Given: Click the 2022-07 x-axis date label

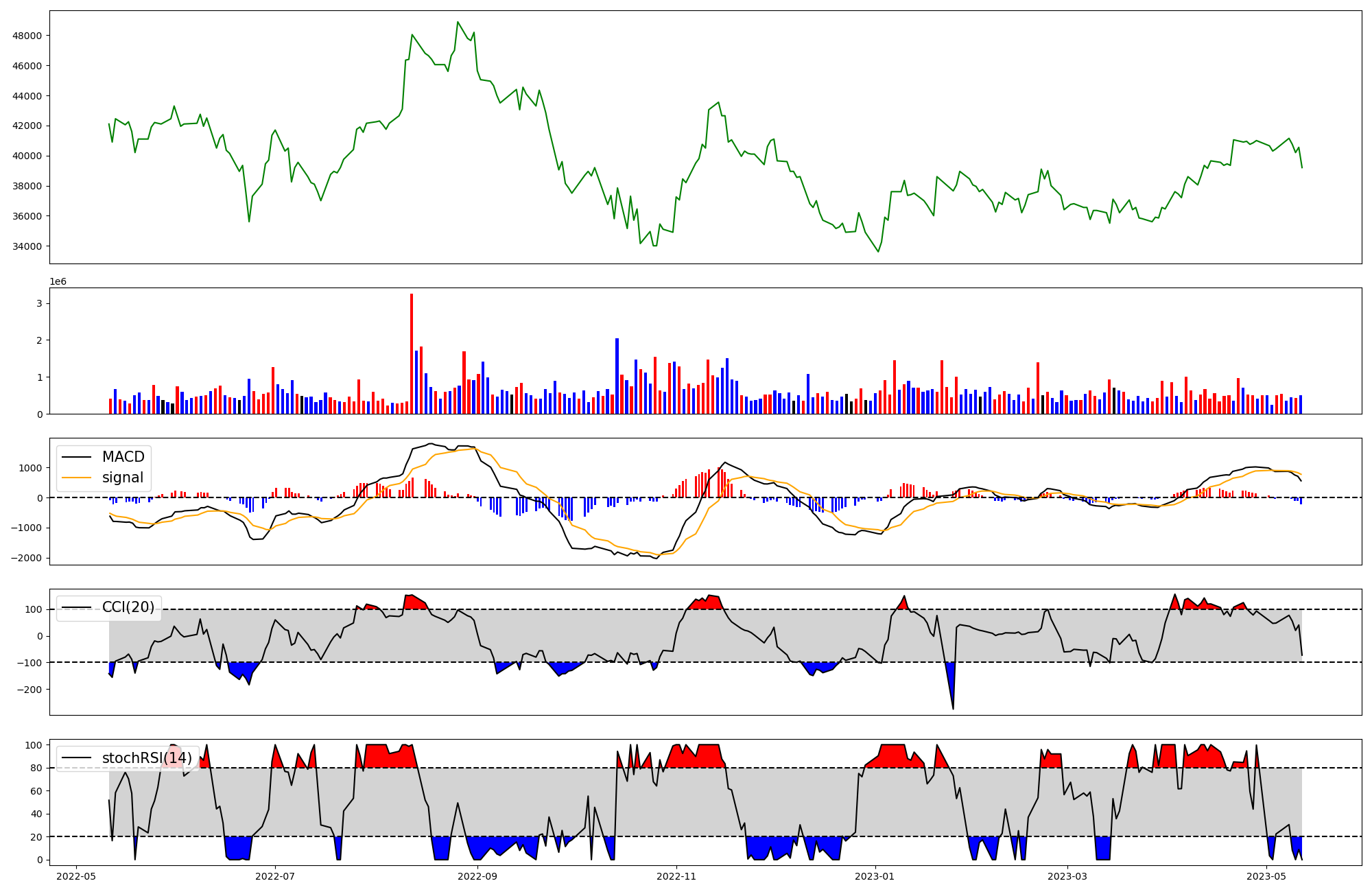Looking at the screenshot, I should click(275, 876).
